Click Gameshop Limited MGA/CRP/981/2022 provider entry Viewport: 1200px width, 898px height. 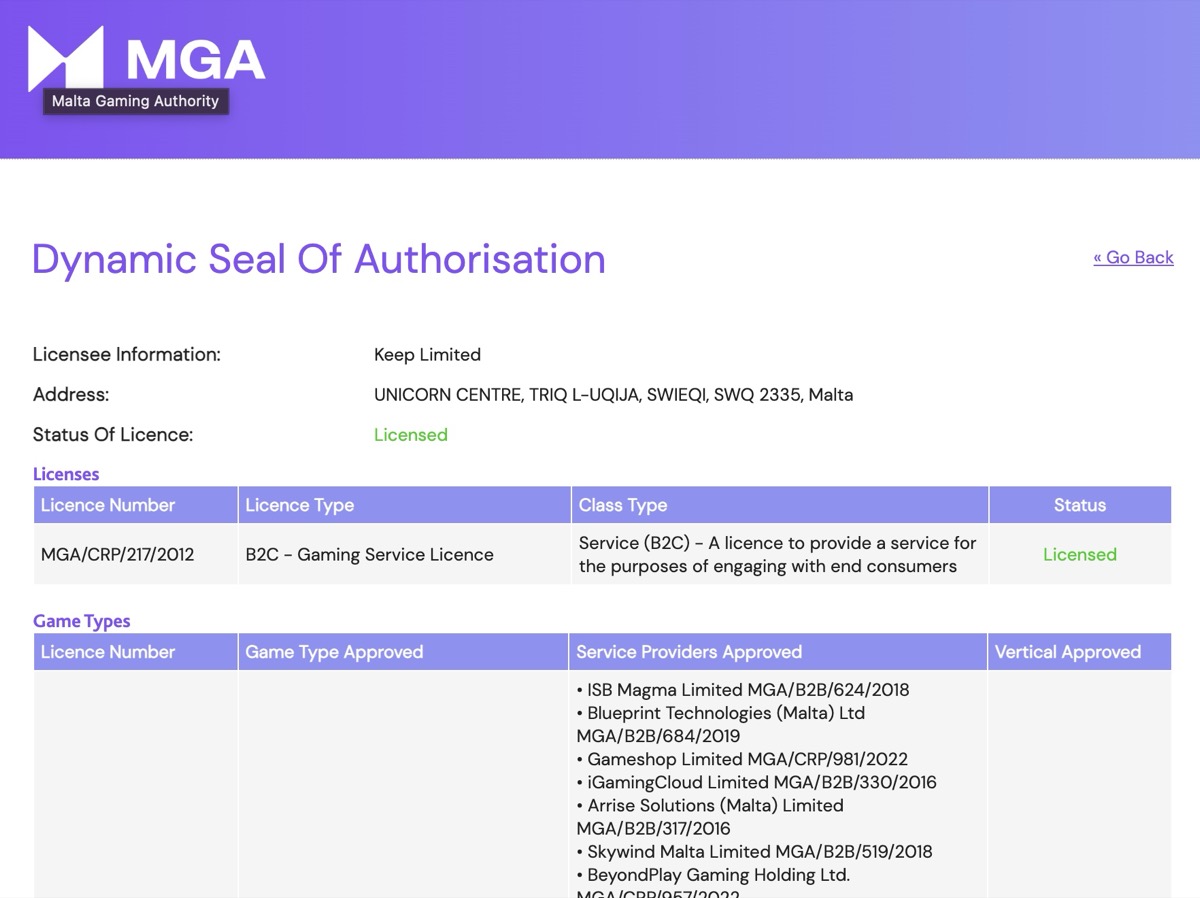[x=742, y=759]
